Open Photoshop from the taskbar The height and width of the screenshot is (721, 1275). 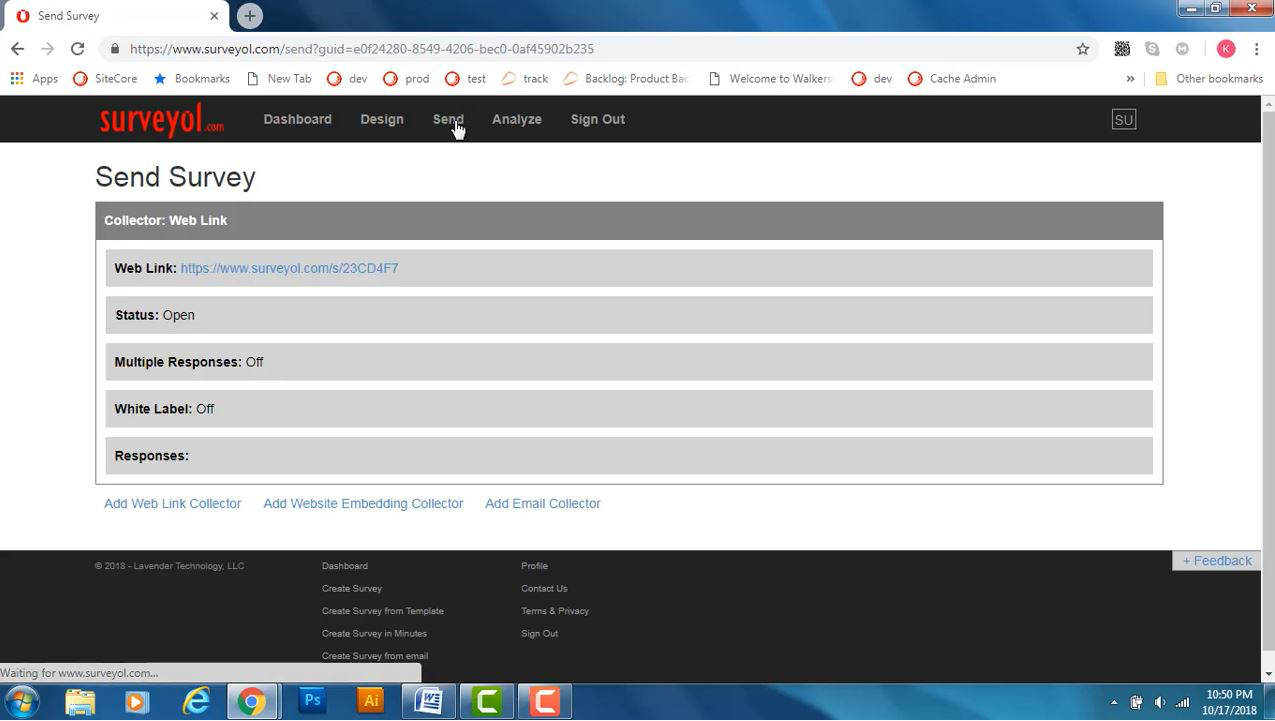[x=312, y=702]
